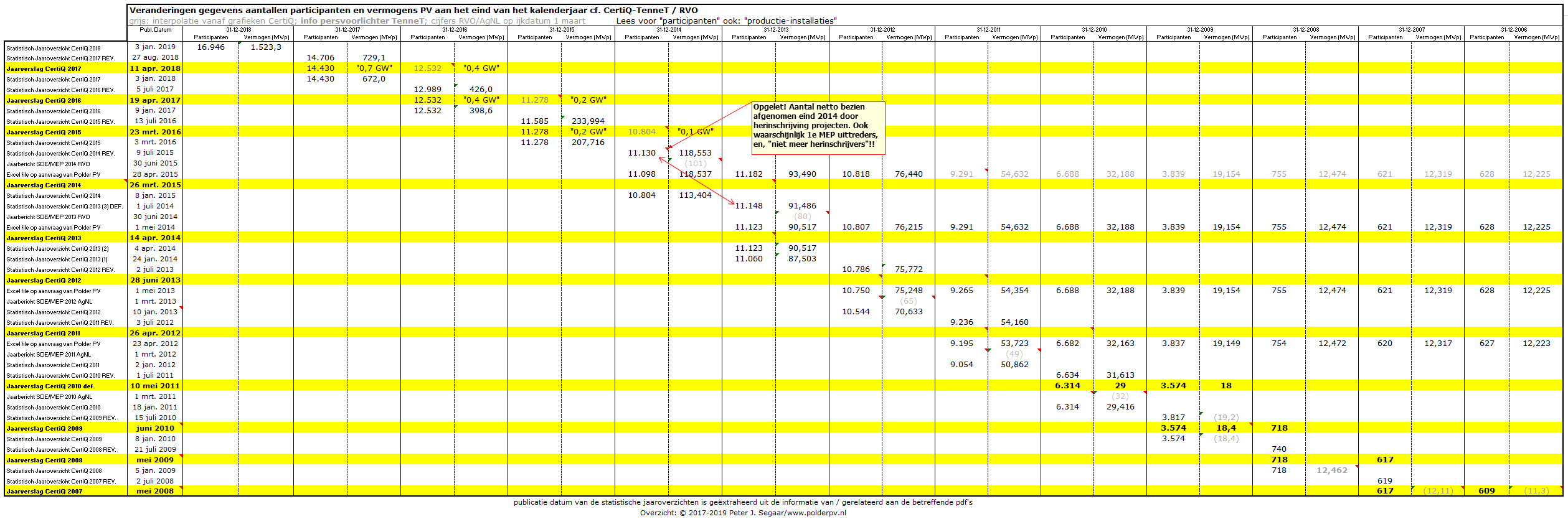
Task: Click the 3.817 participants cell
Action: tap(1173, 418)
